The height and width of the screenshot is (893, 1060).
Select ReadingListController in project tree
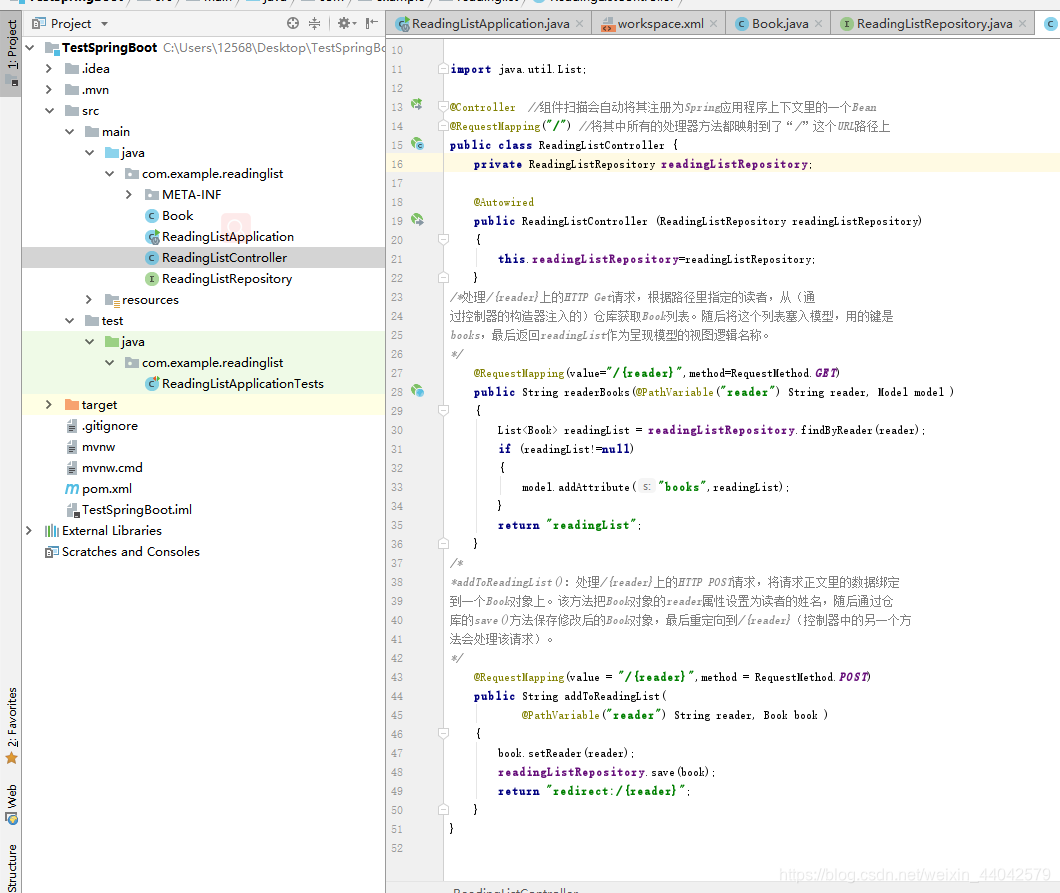coord(224,258)
